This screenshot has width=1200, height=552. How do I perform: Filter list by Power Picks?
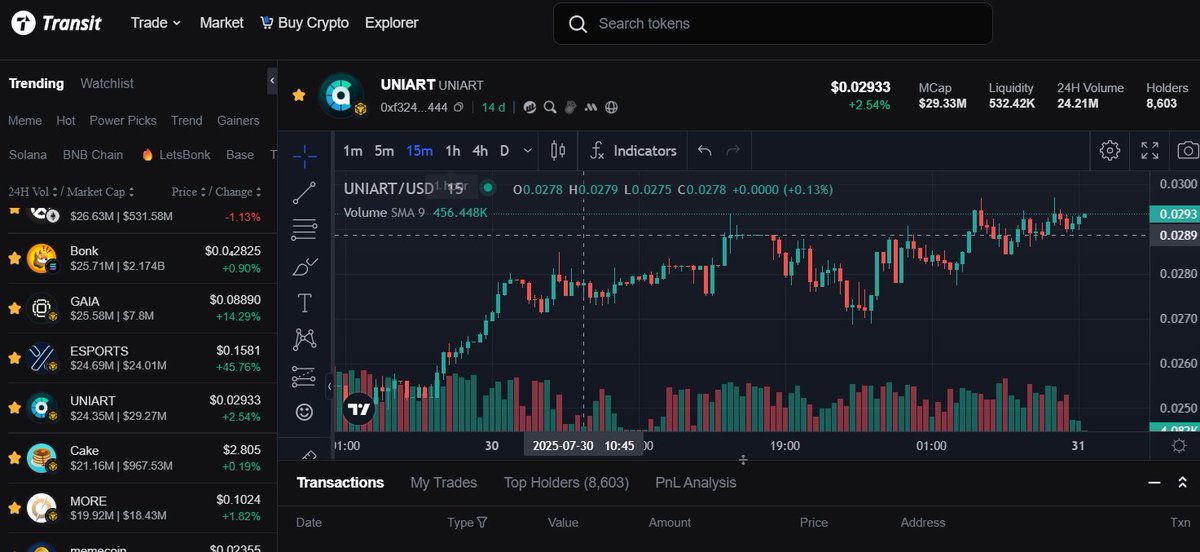[x=123, y=121]
